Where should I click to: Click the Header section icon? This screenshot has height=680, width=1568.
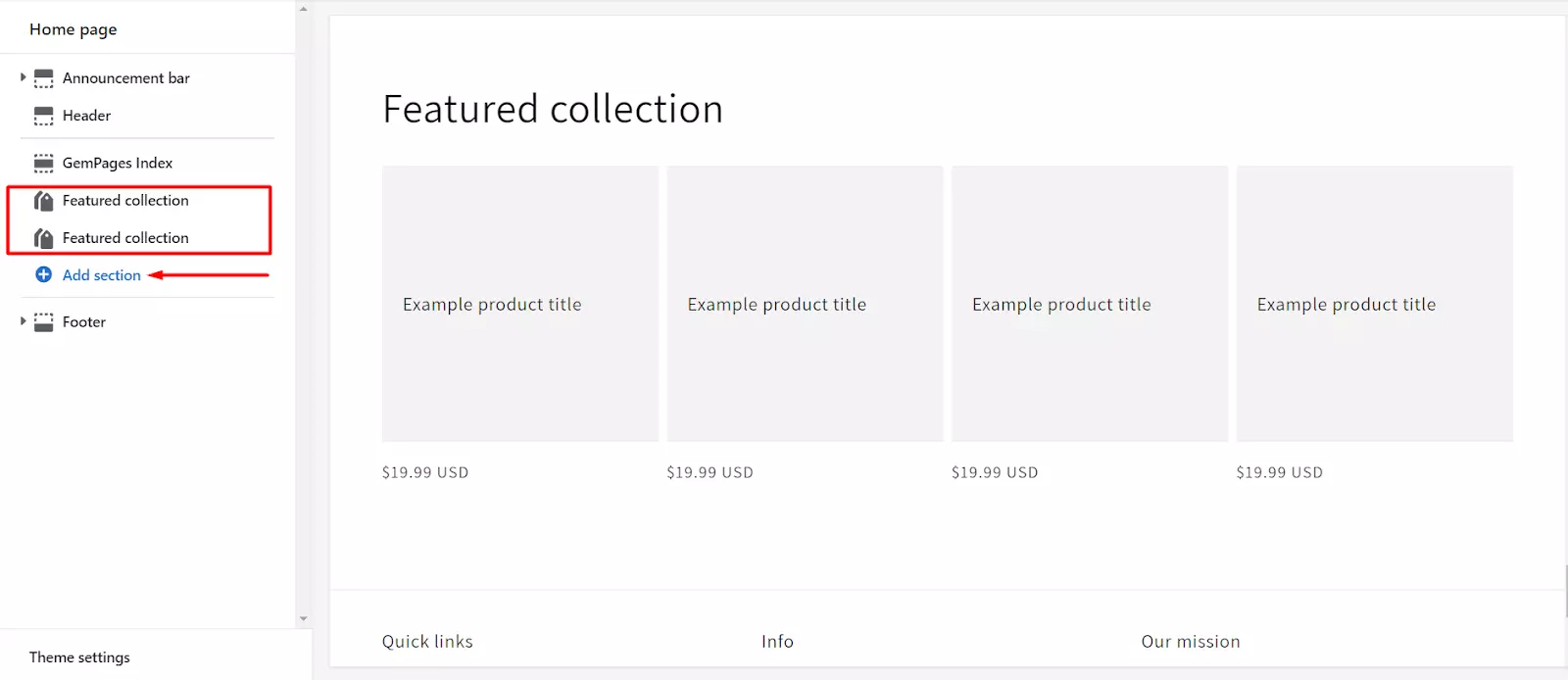point(44,116)
